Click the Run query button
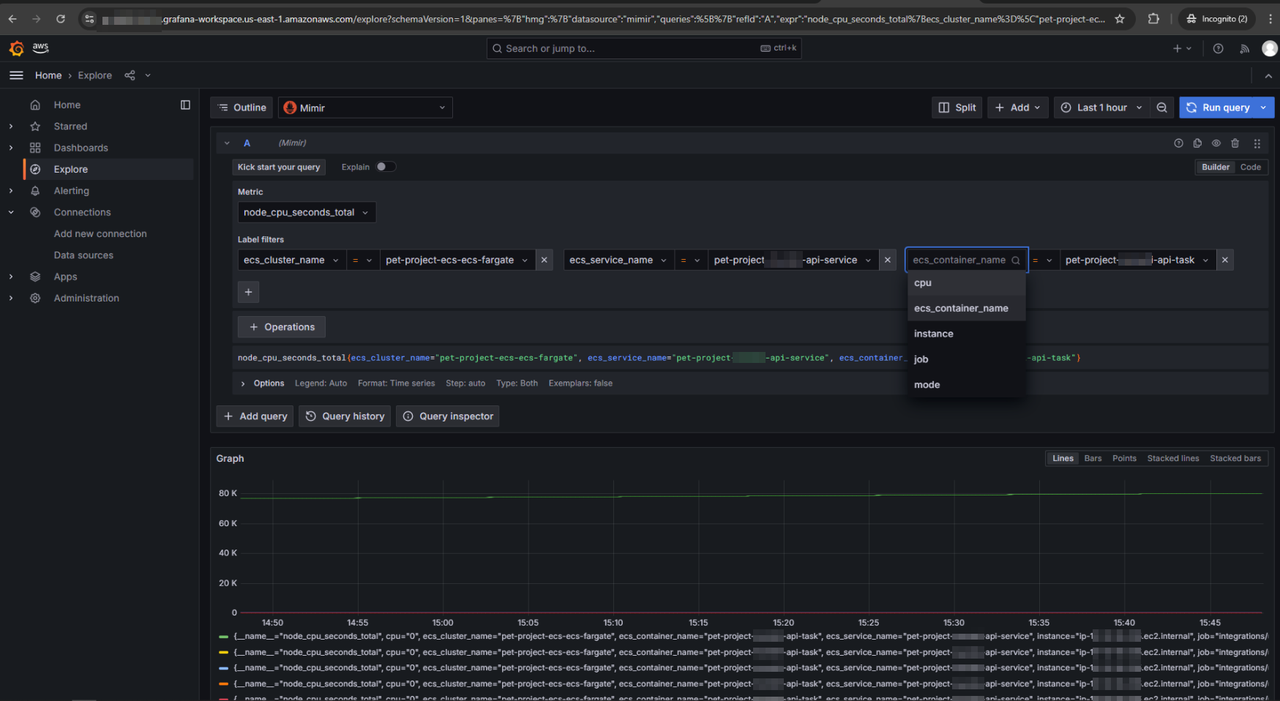The width and height of the screenshot is (1280, 701). click(x=1217, y=107)
